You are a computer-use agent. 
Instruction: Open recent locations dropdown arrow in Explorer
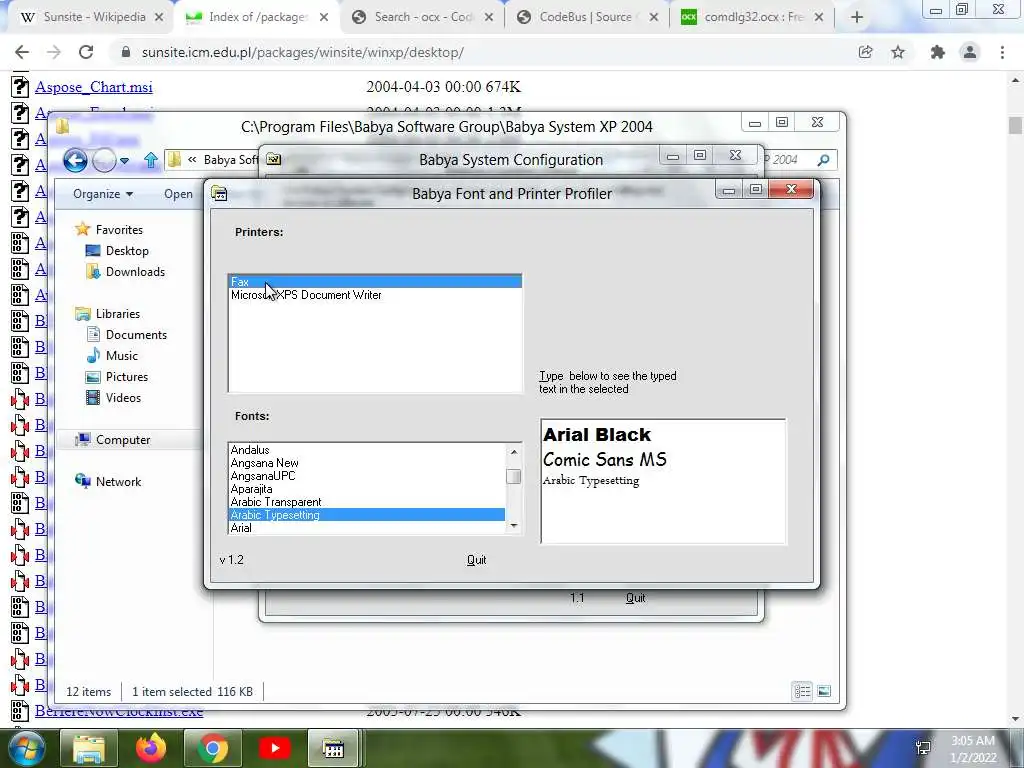(124, 161)
